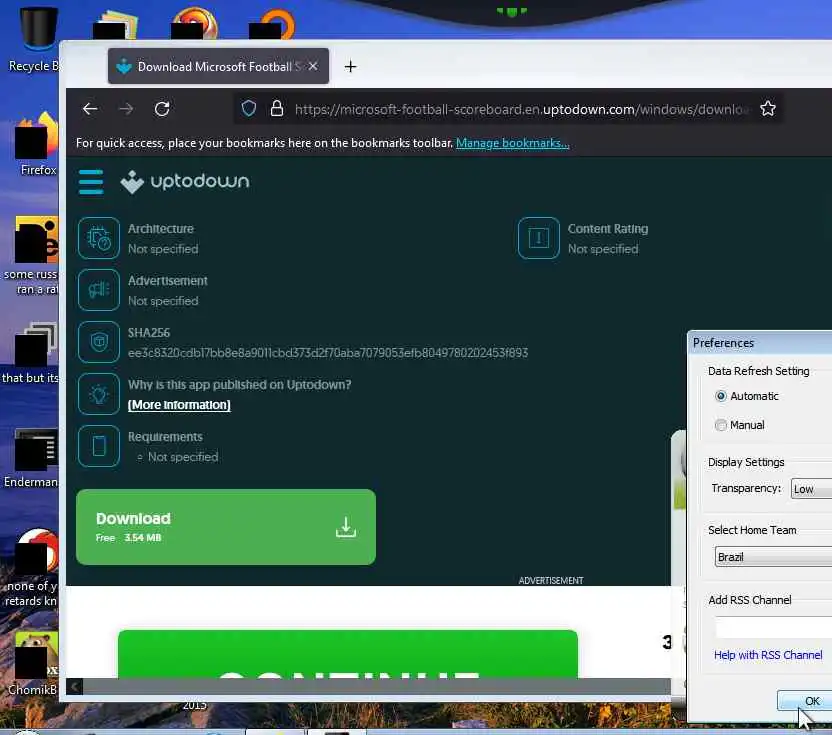Click the horizontal scrollbar left arrow

coord(74,687)
